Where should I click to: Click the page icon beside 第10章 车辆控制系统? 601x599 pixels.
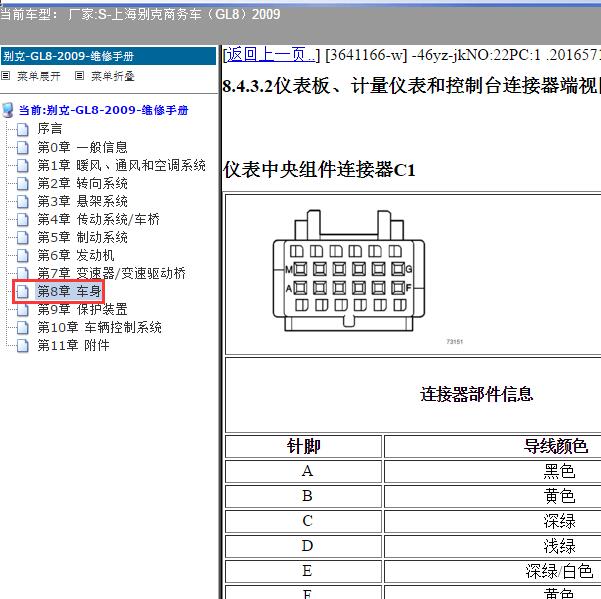[x=23, y=328]
